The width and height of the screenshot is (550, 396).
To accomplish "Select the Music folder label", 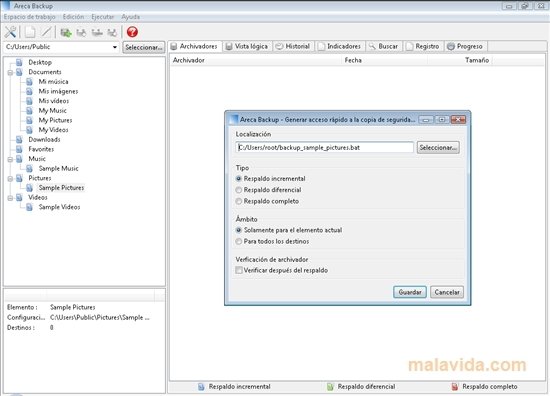I will pos(37,159).
